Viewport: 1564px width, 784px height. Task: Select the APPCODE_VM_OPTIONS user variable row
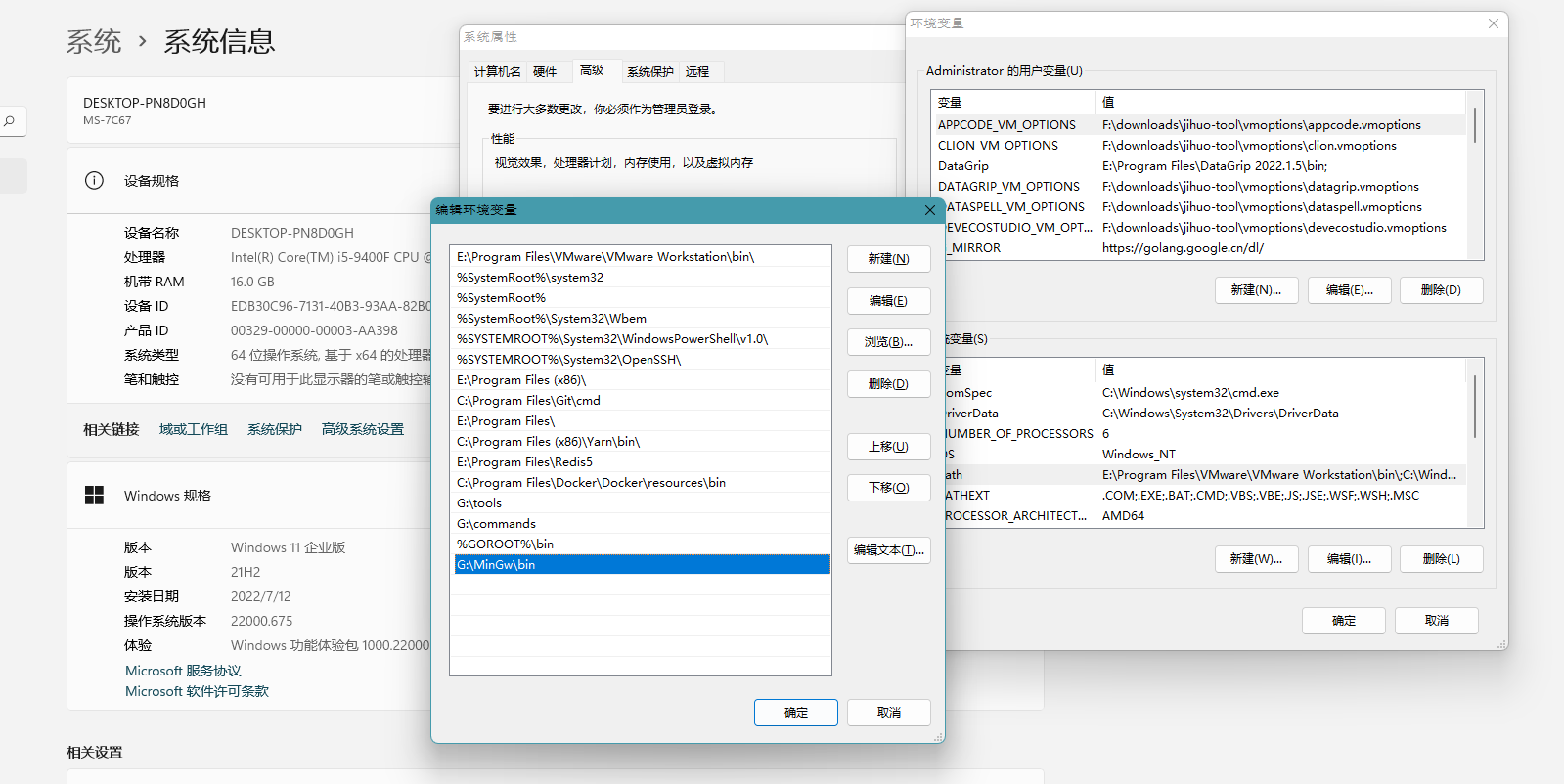click(x=1200, y=125)
